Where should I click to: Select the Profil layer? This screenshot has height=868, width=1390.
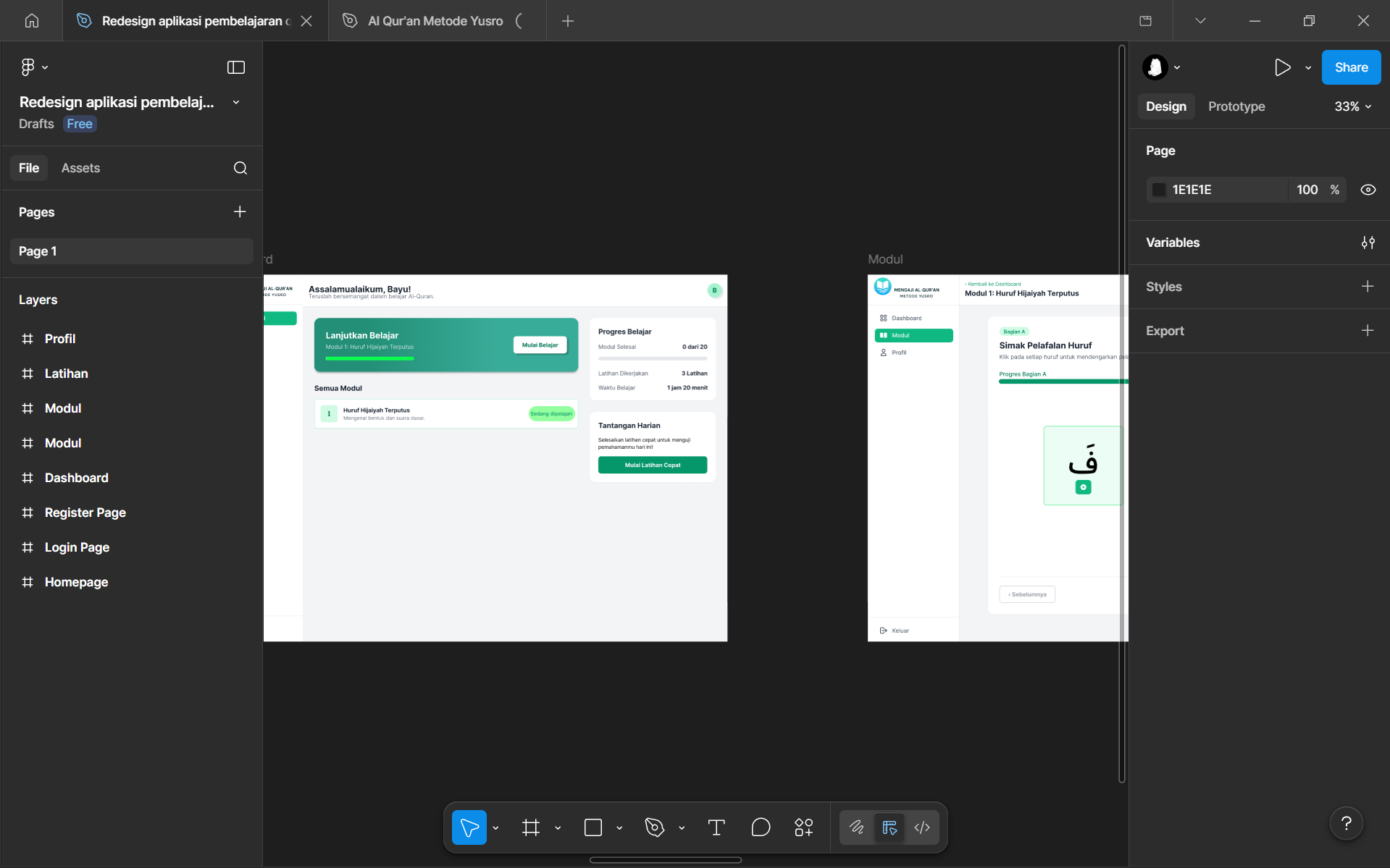click(x=60, y=339)
